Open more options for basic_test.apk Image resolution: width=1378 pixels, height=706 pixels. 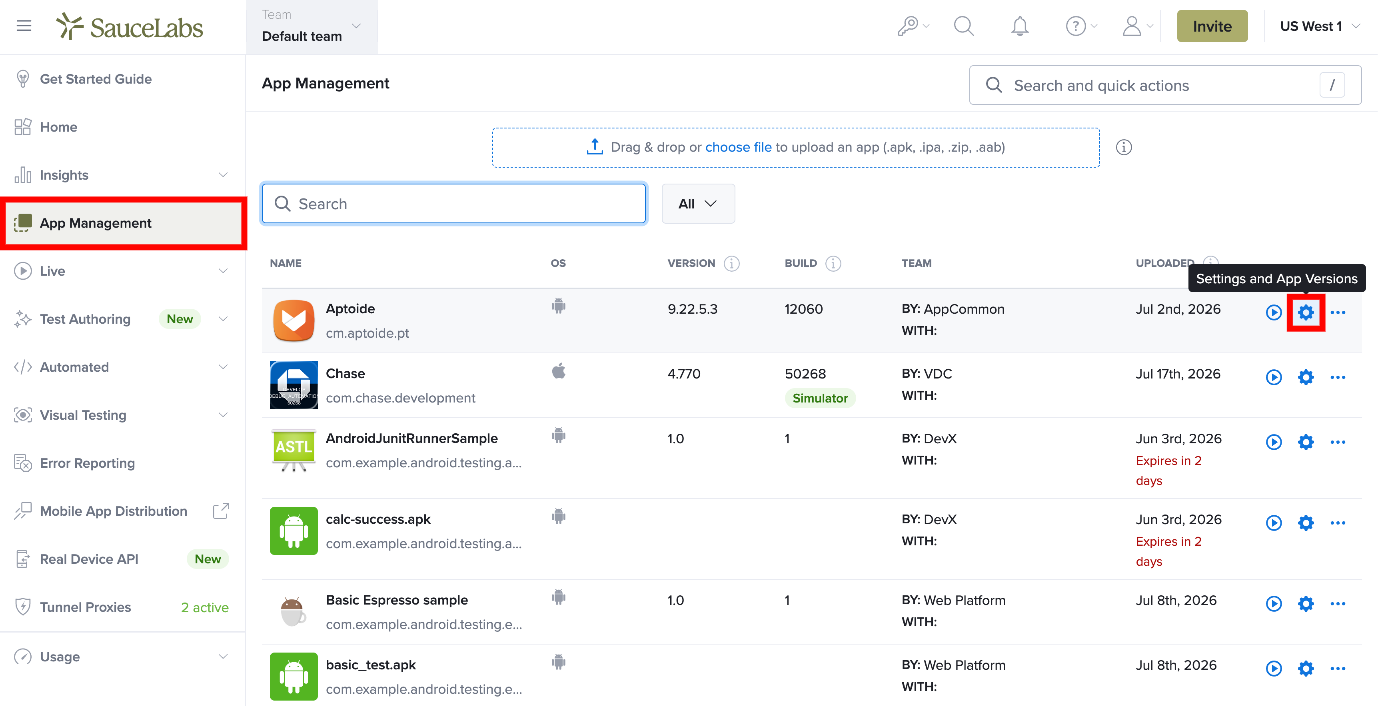tap(1338, 668)
